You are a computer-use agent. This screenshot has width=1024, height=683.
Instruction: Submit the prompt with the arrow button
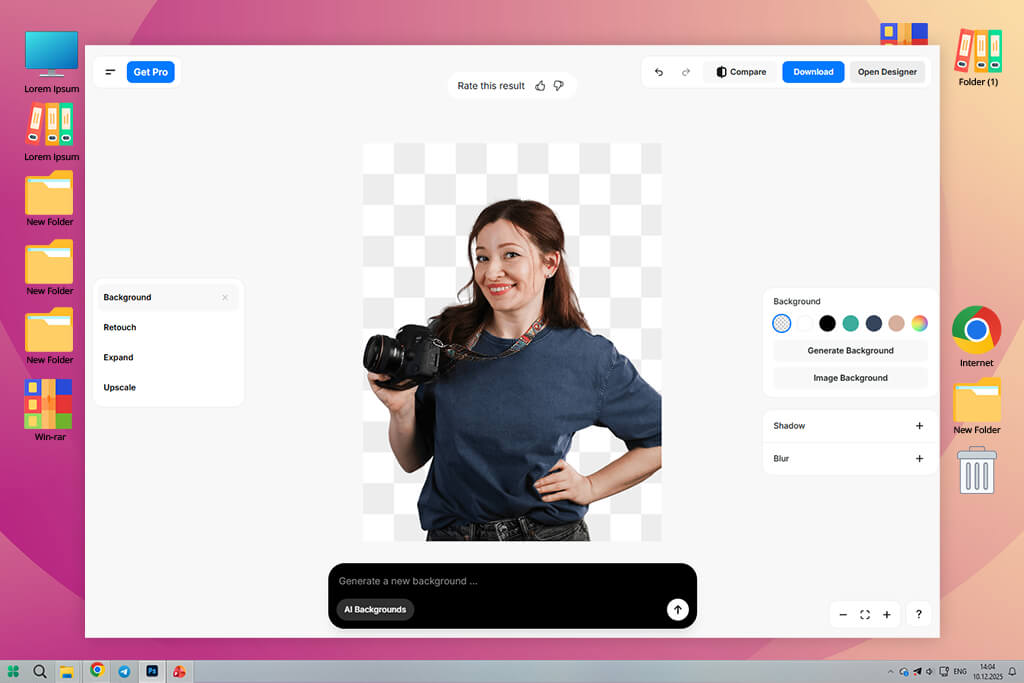point(678,609)
